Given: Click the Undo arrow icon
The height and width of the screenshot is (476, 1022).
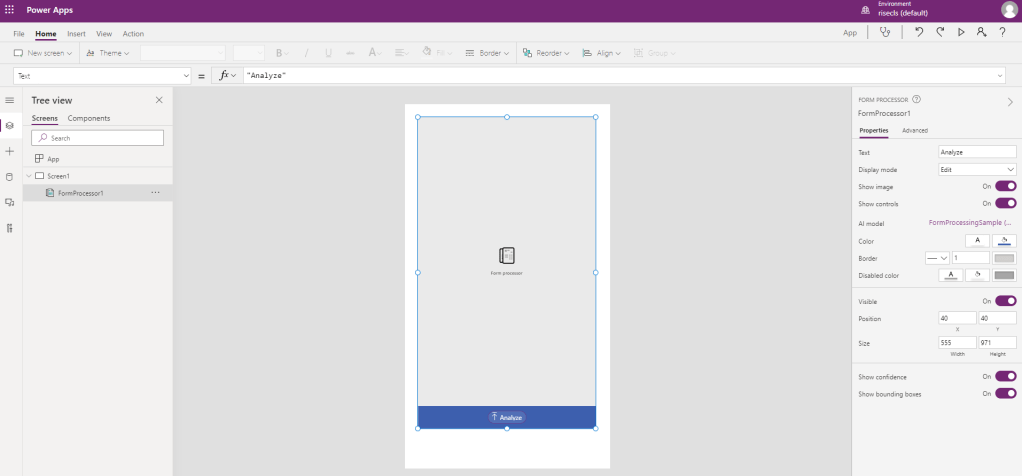Looking at the screenshot, I should click(x=918, y=33).
